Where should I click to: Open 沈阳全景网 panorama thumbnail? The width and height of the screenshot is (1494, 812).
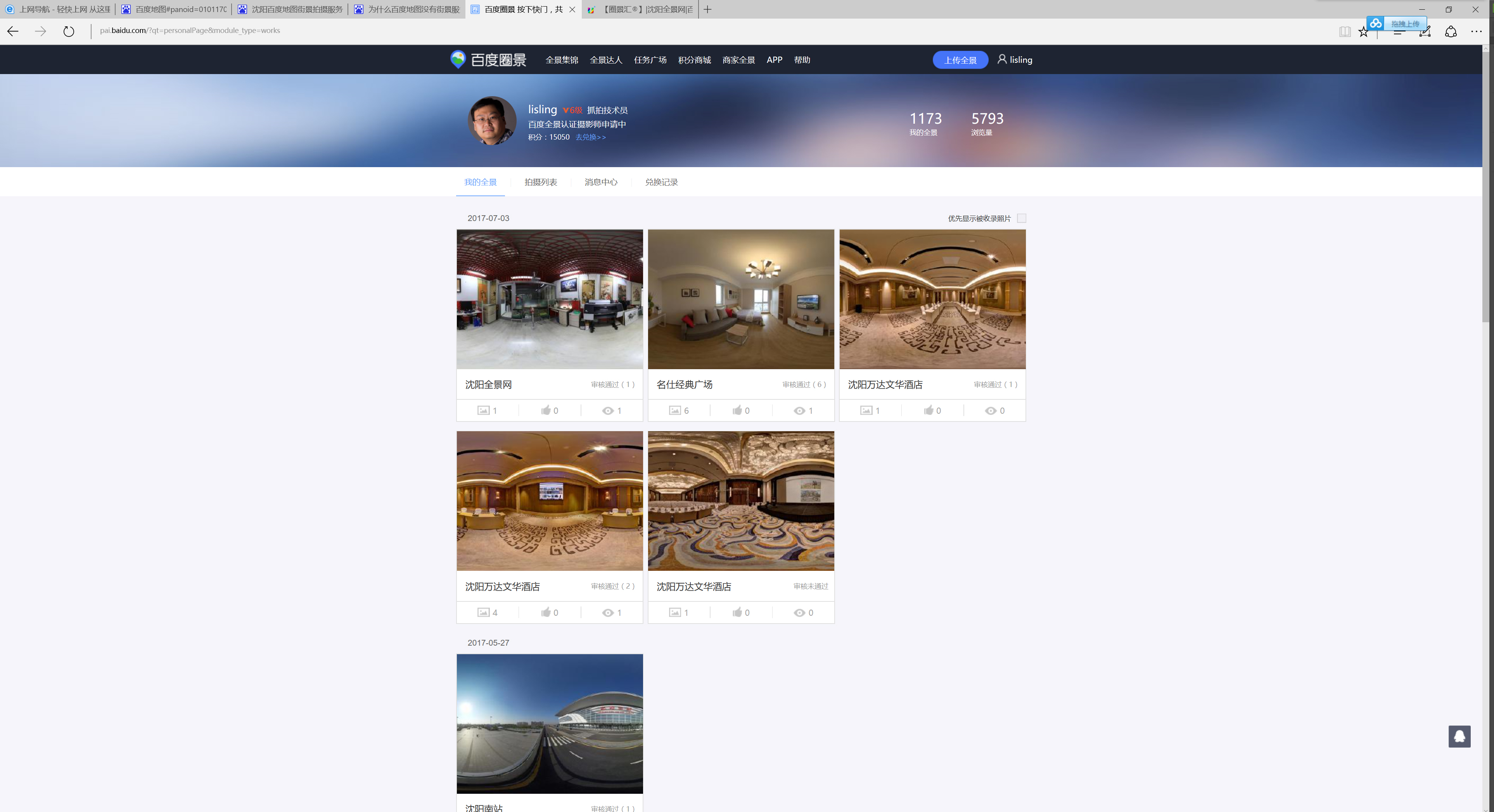pos(550,299)
